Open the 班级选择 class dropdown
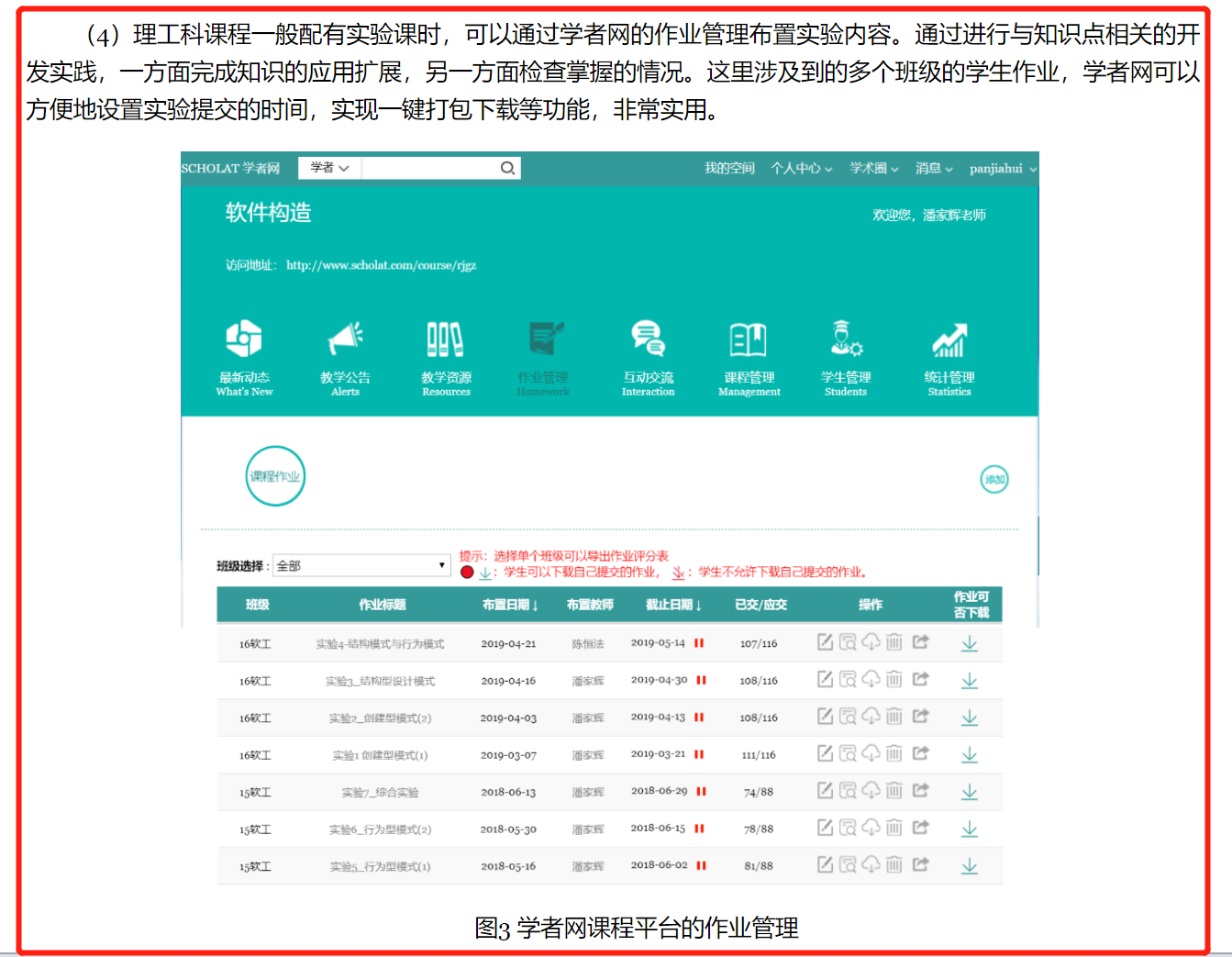 361,566
